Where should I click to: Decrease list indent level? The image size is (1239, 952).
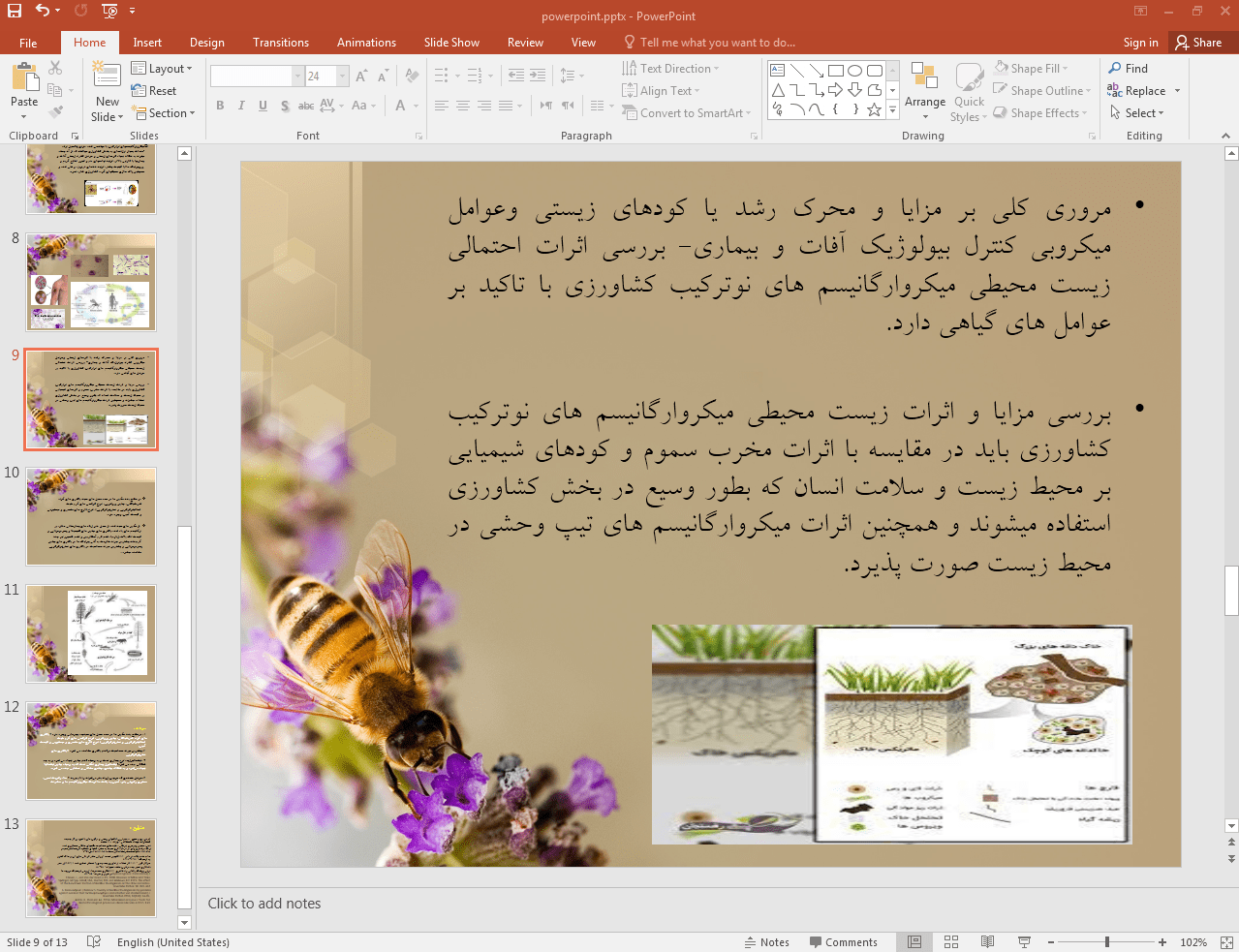(516, 76)
